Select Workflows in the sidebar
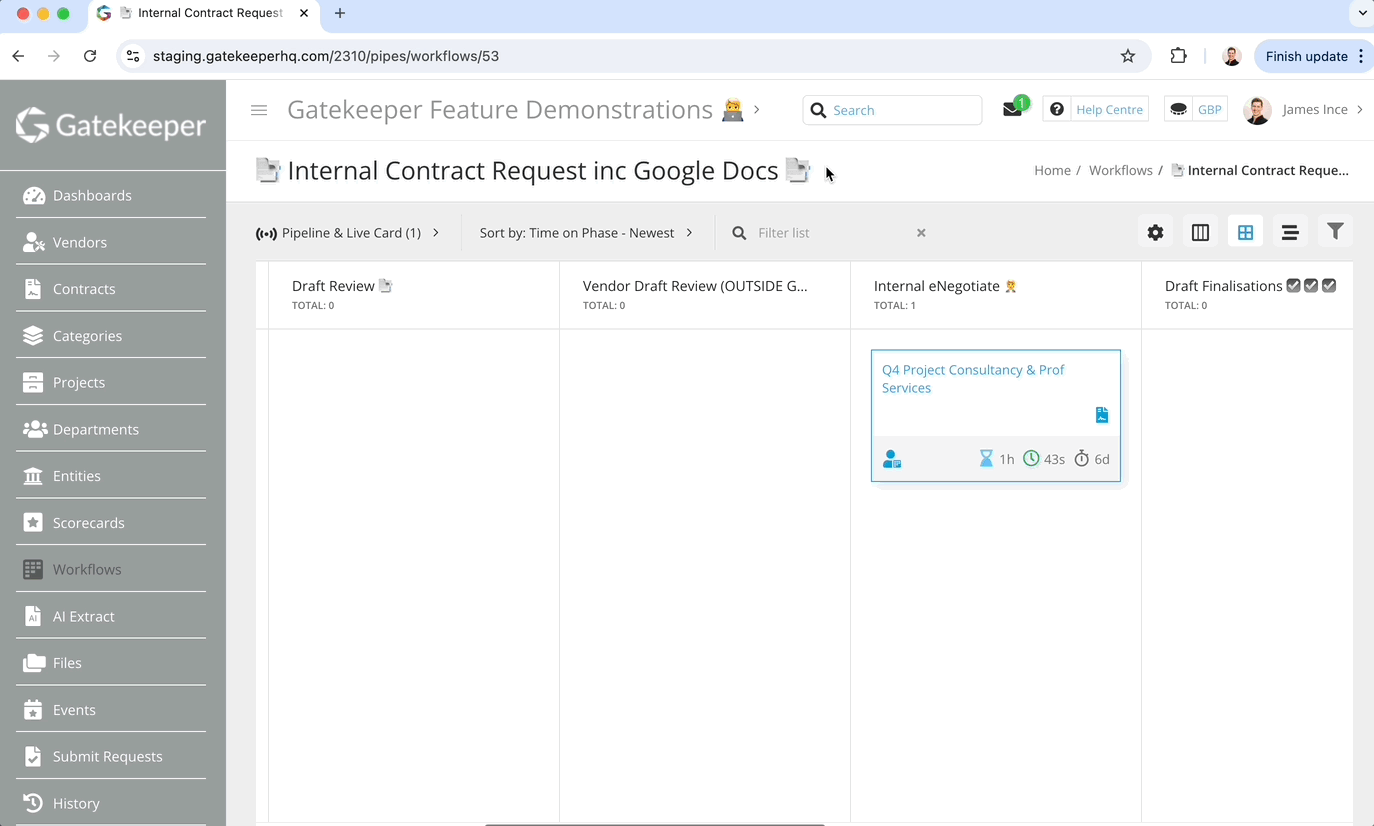The width and height of the screenshot is (1374, 826). (88, 569)
